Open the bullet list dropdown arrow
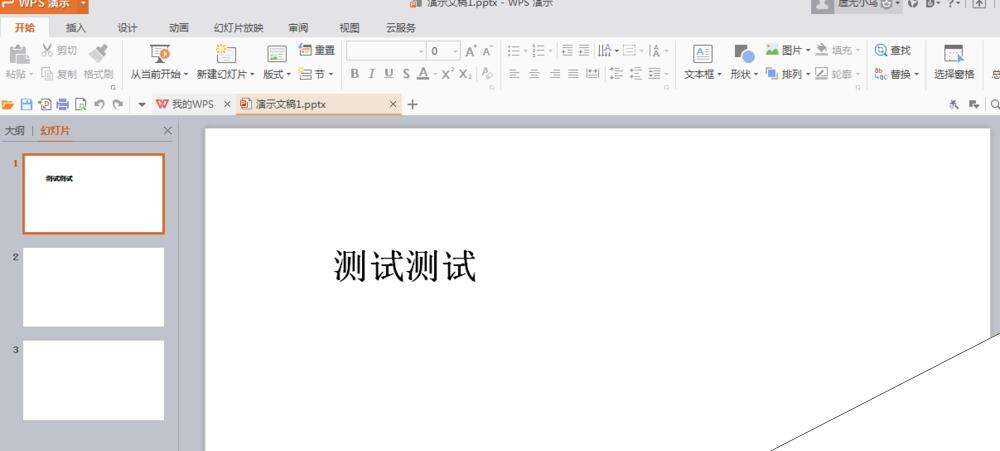Screen dimensions: 1000x451 [526, 51]
